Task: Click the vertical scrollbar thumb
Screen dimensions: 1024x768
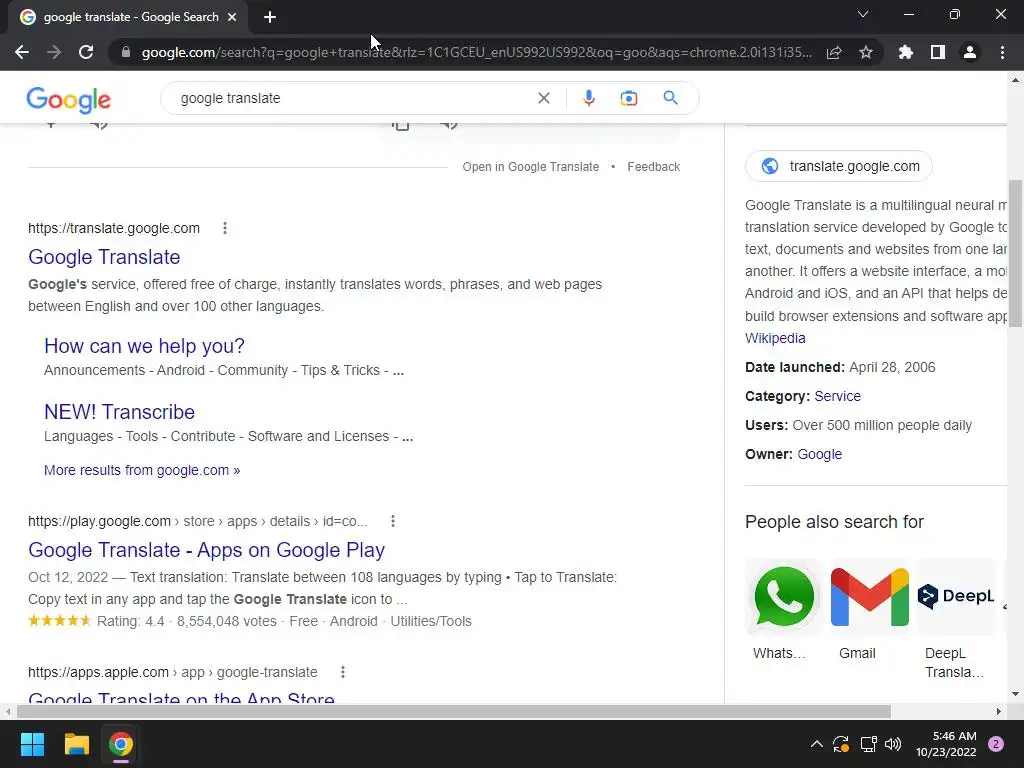Action: pos(1015,253)
